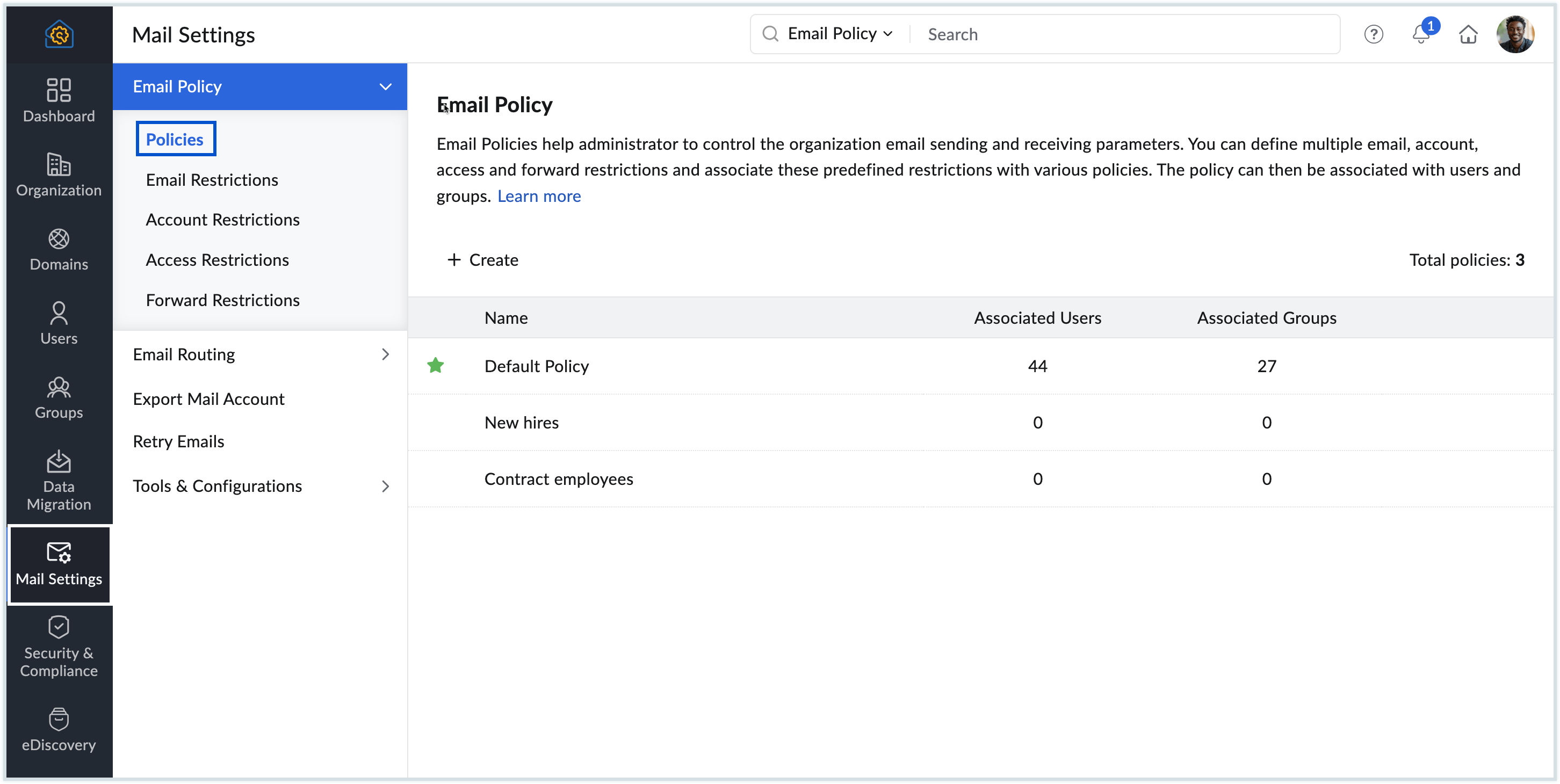Open Groups section icon
This screenshot has width=1560, height=784.
click(59, 387)
